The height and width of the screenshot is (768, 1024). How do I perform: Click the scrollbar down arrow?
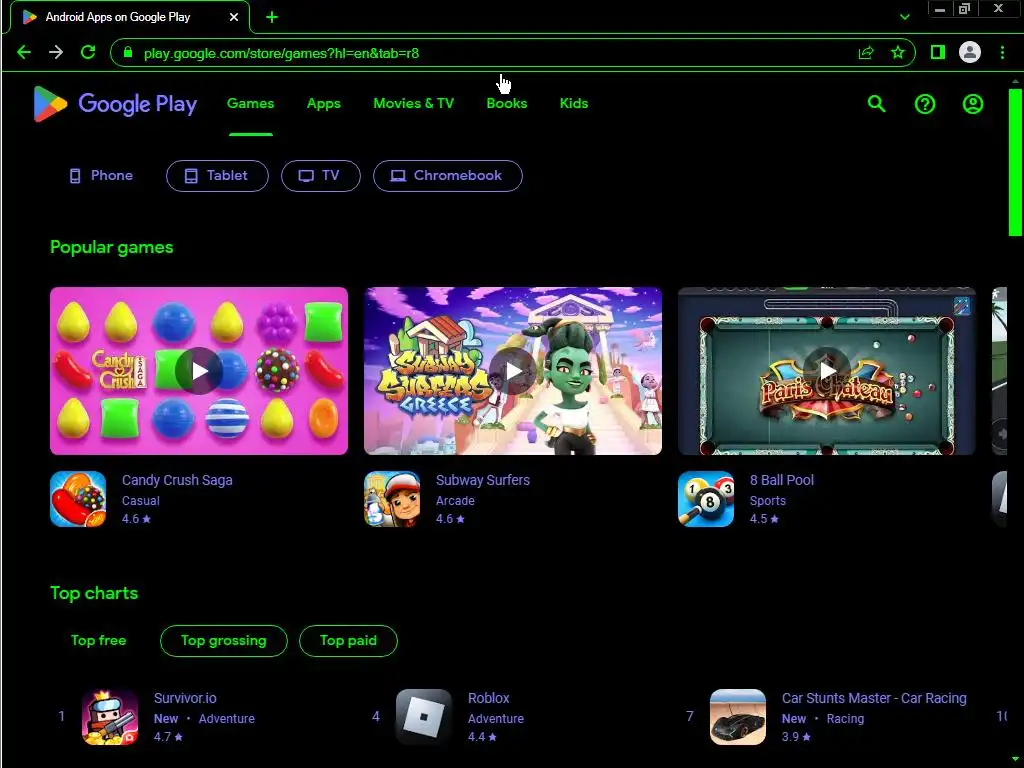pos(1015,759)
